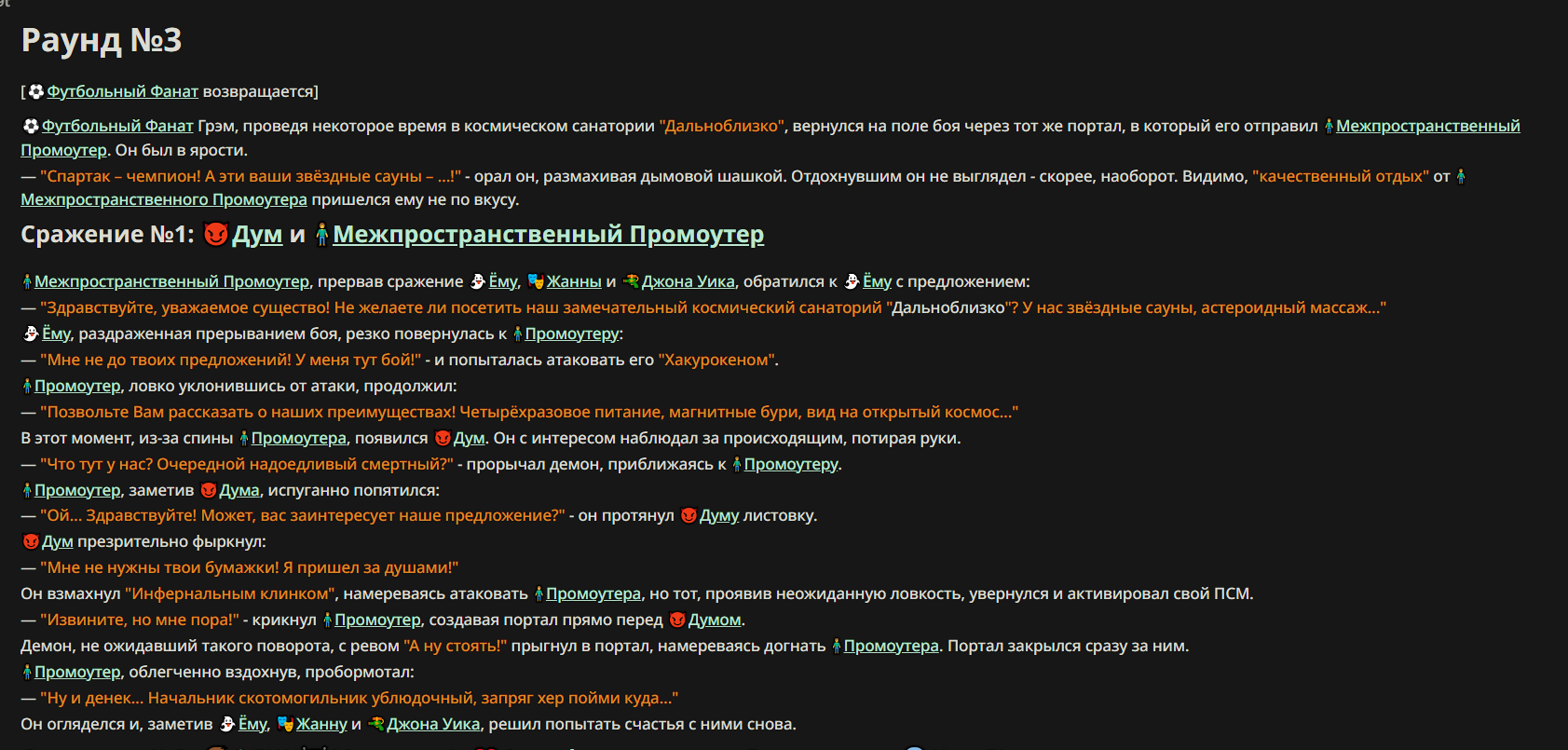Image resolution: width=1568 pixels, height=750 pixels.
Task: Open 'Промоутера' link after 'из-за спины'
Action: 298,438
